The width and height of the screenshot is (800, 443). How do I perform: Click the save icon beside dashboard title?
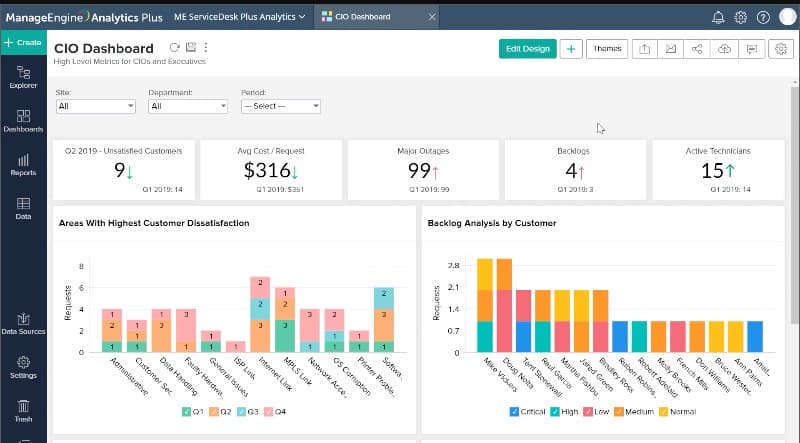point(190,47)
